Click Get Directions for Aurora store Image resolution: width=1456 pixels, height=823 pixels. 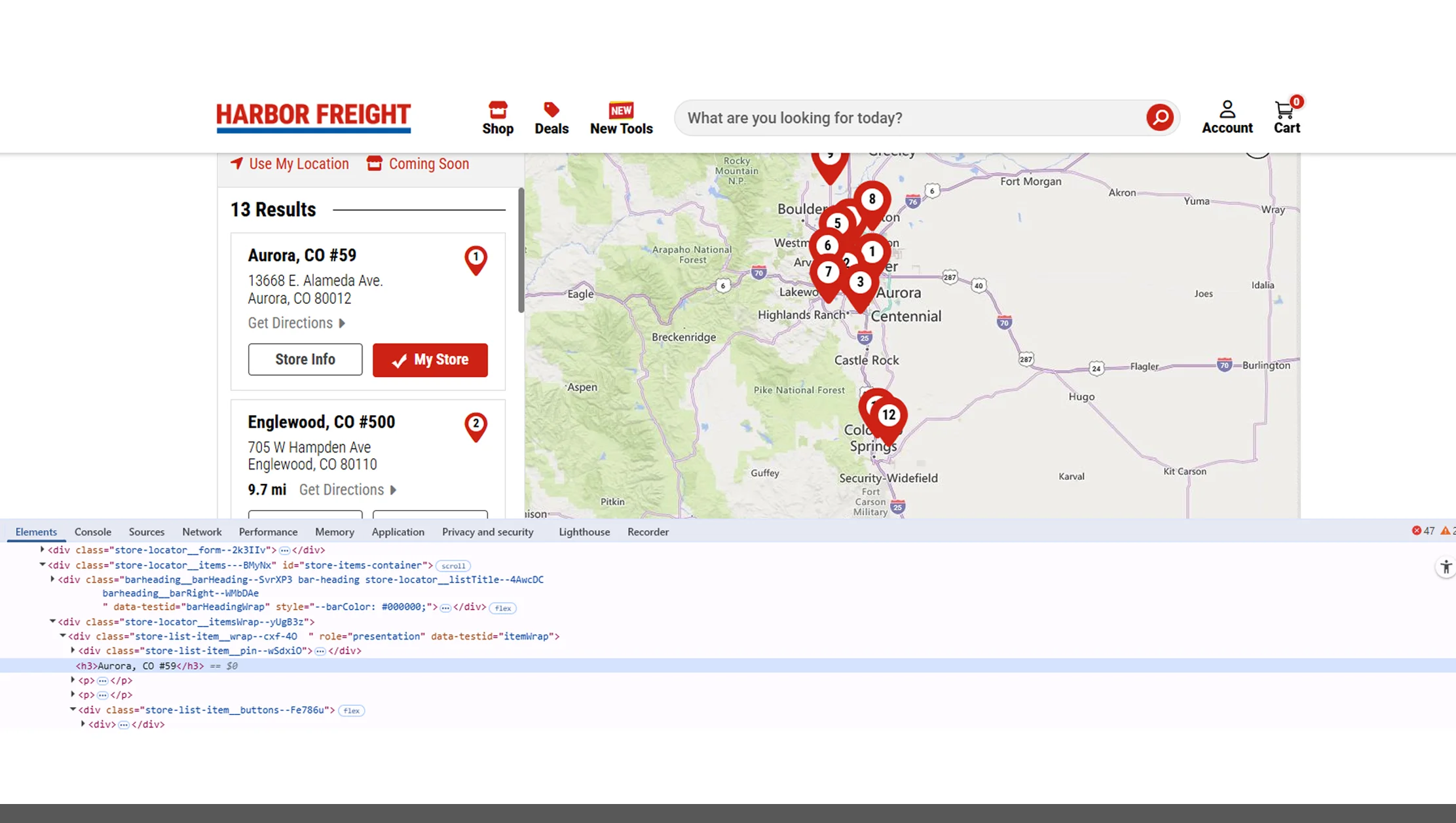[x=297, y=323]
